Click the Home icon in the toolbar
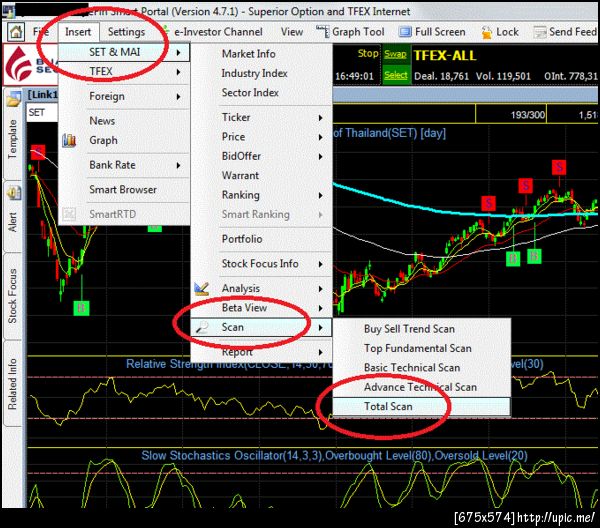The height and width of the screenshot is (528, 600). (15, 32)
